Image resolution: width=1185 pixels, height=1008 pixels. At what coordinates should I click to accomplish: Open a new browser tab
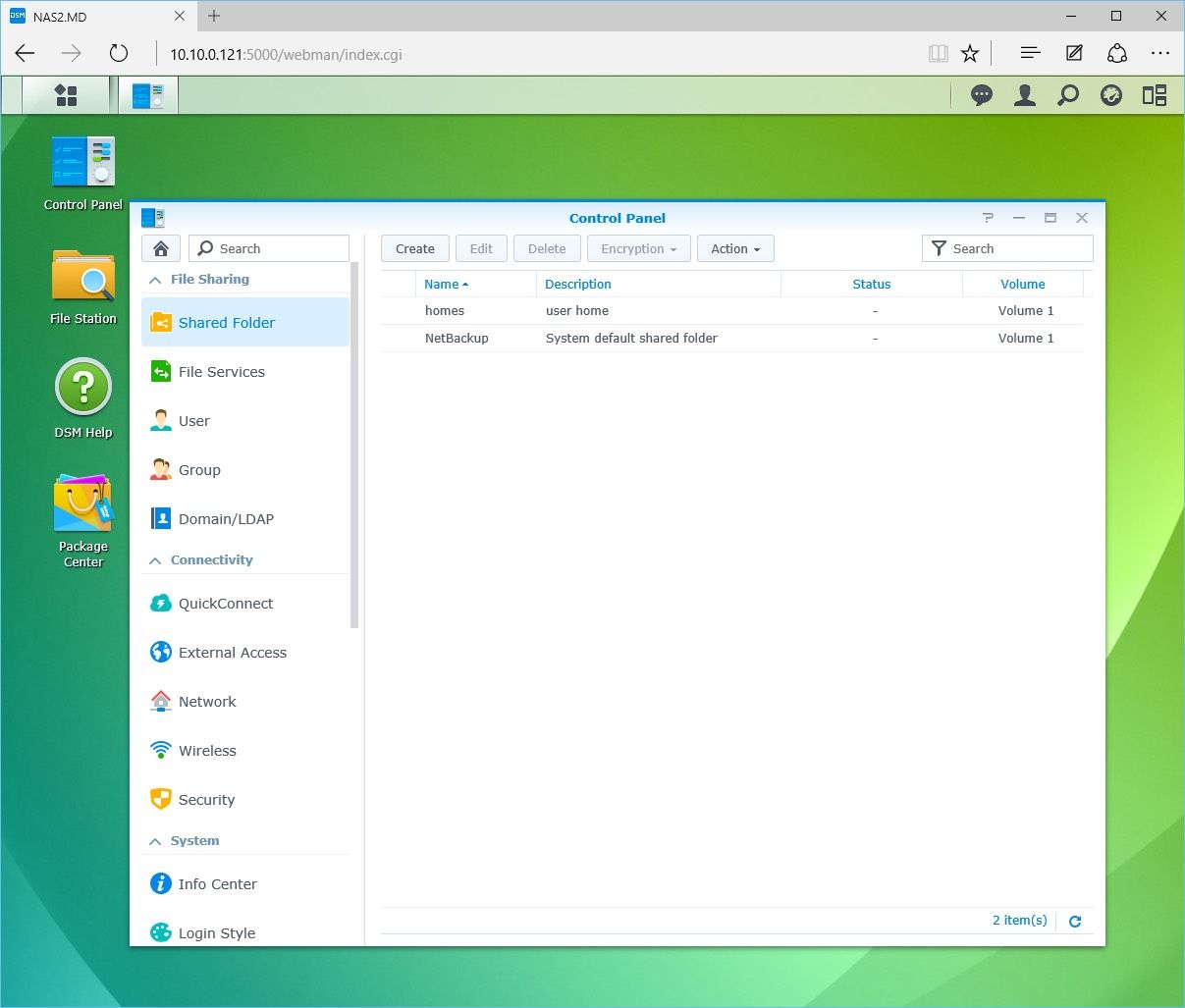tap(214, 16)
